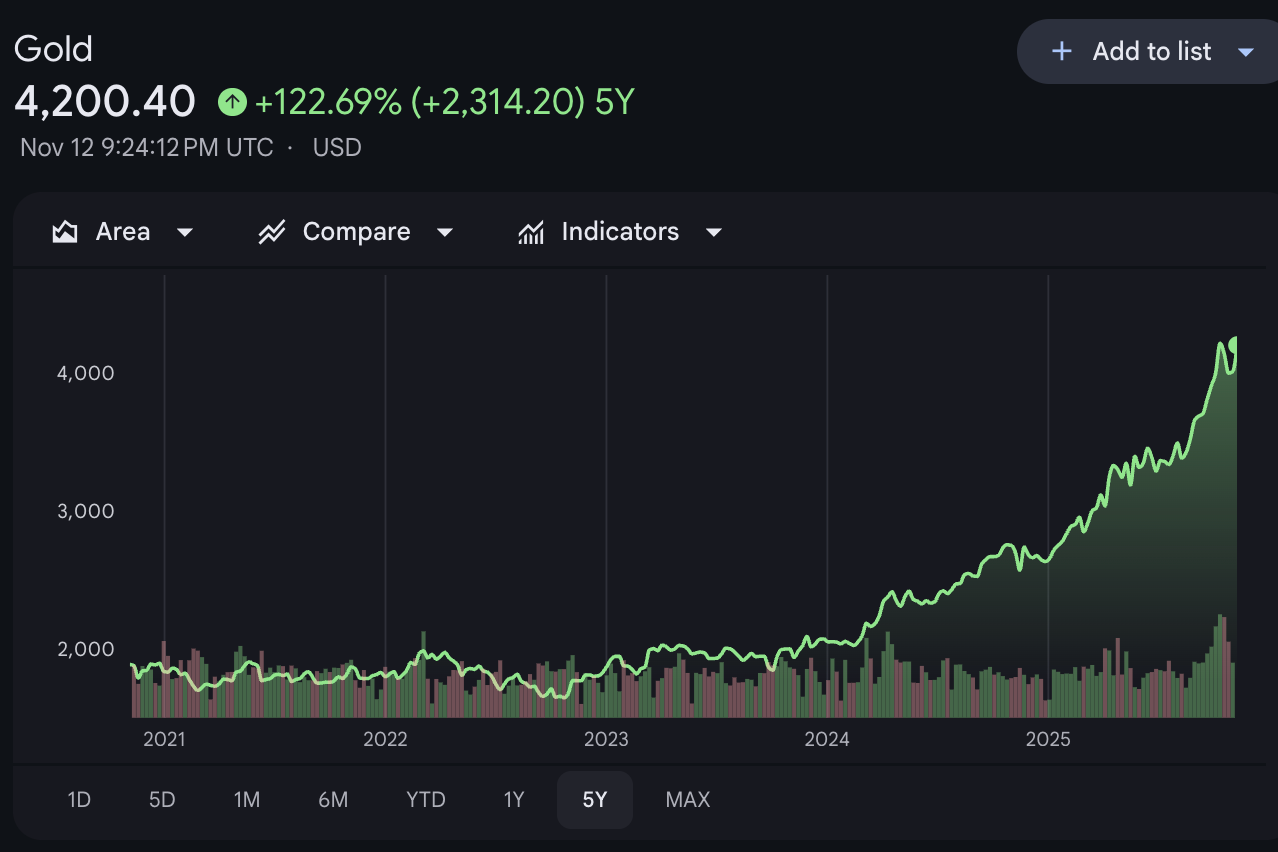Click the Compare lines icon

click(271, 232)
